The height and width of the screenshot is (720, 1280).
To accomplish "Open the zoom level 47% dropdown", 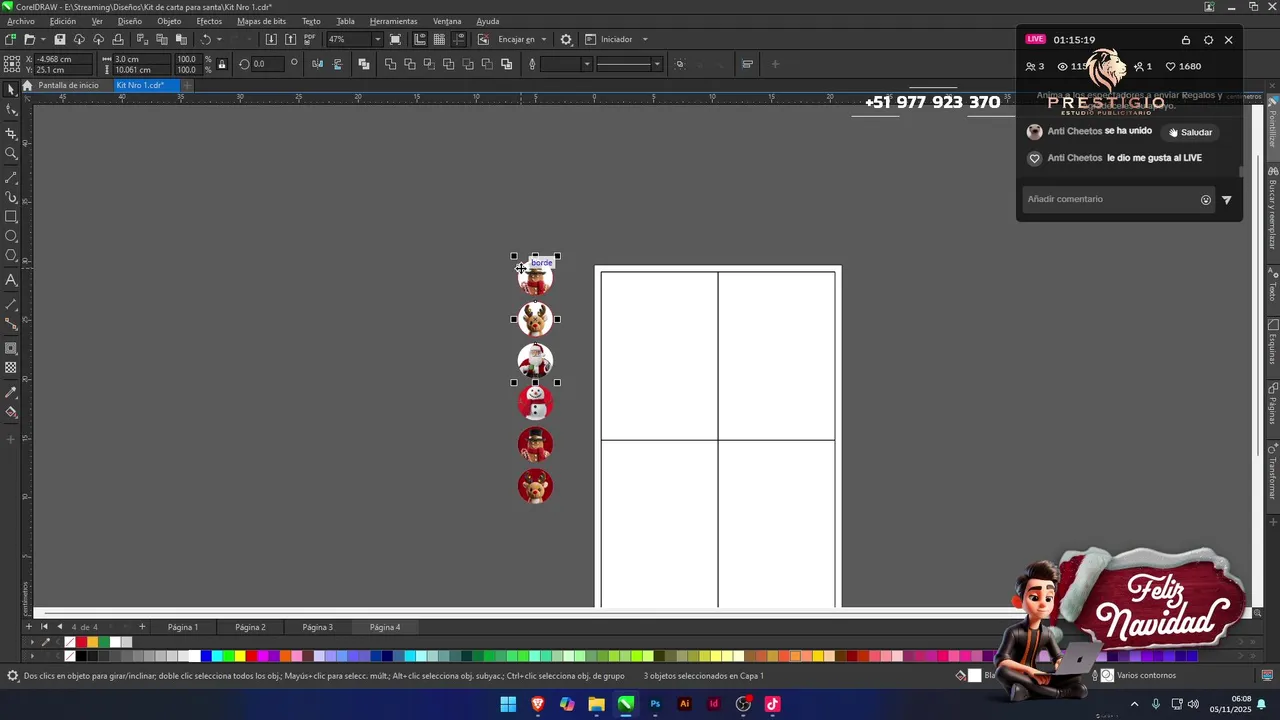I will click(377, 39).
